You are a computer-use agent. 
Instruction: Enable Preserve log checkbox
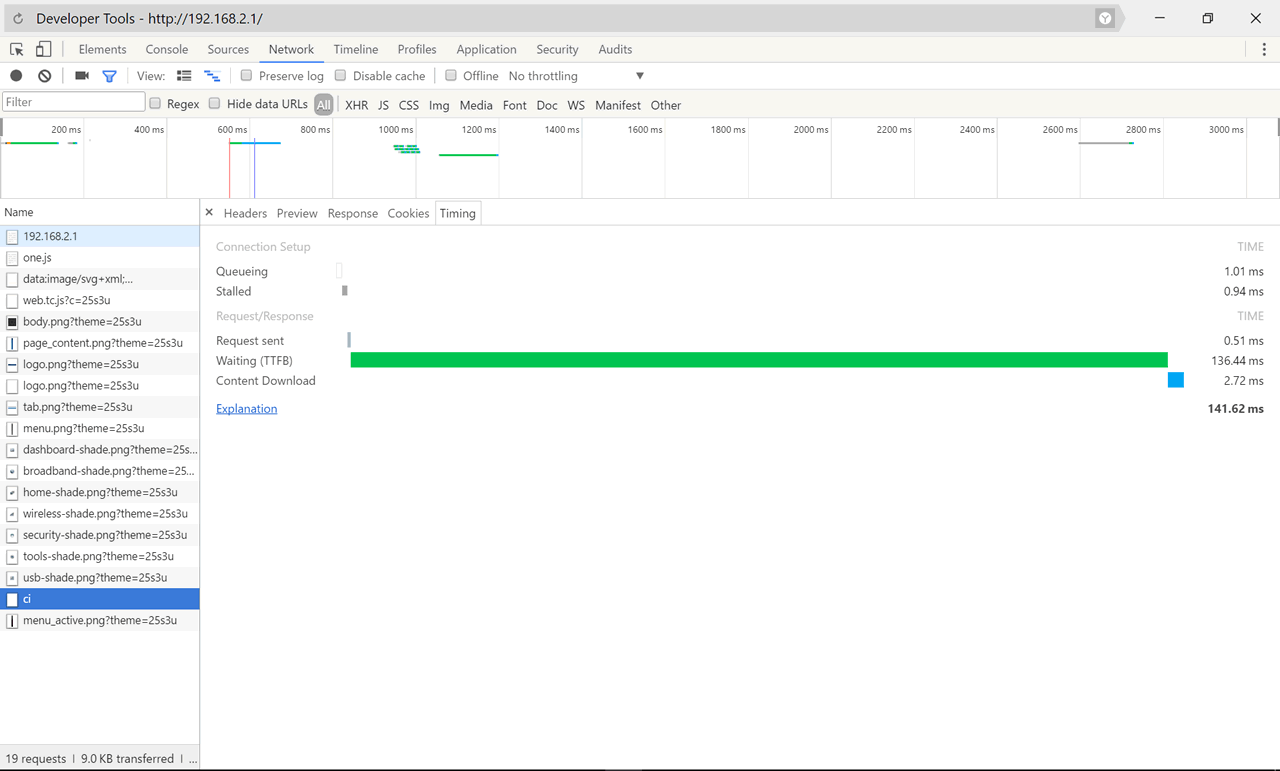[x=246, y=76]
